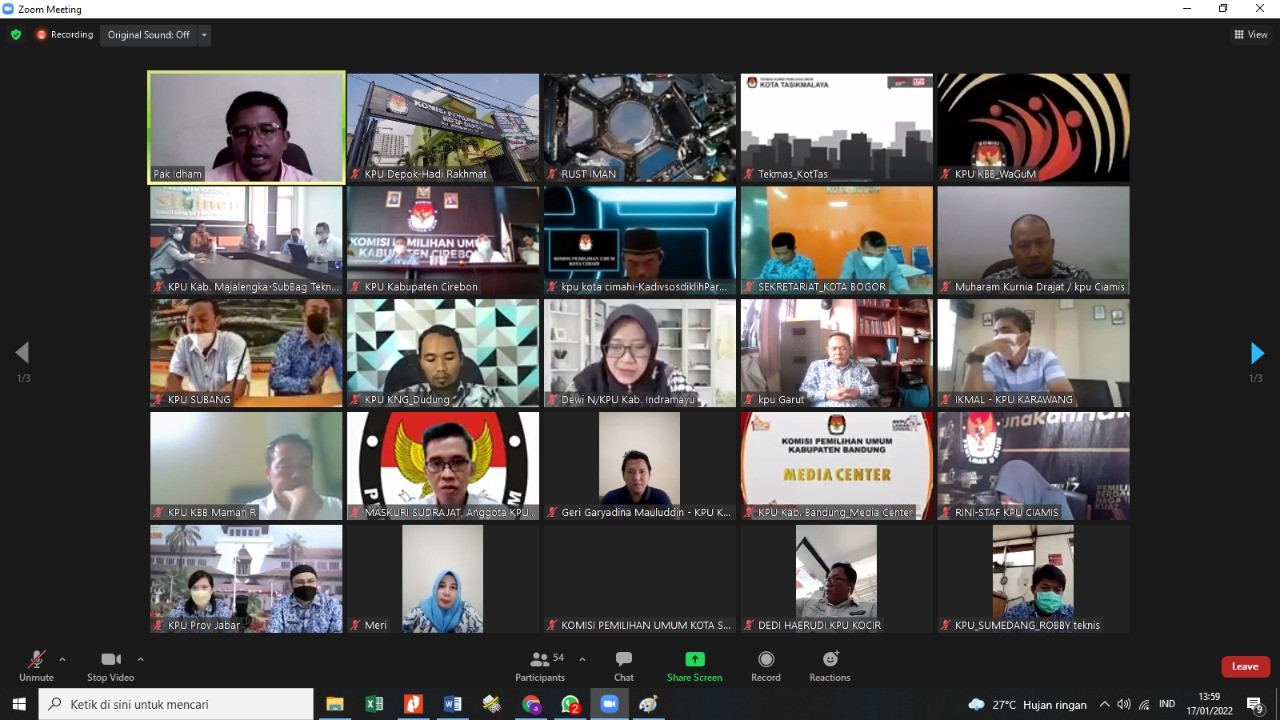Select Pak Idham's video tile
This screenshot has width=1280, height=720.
point(246,127)
